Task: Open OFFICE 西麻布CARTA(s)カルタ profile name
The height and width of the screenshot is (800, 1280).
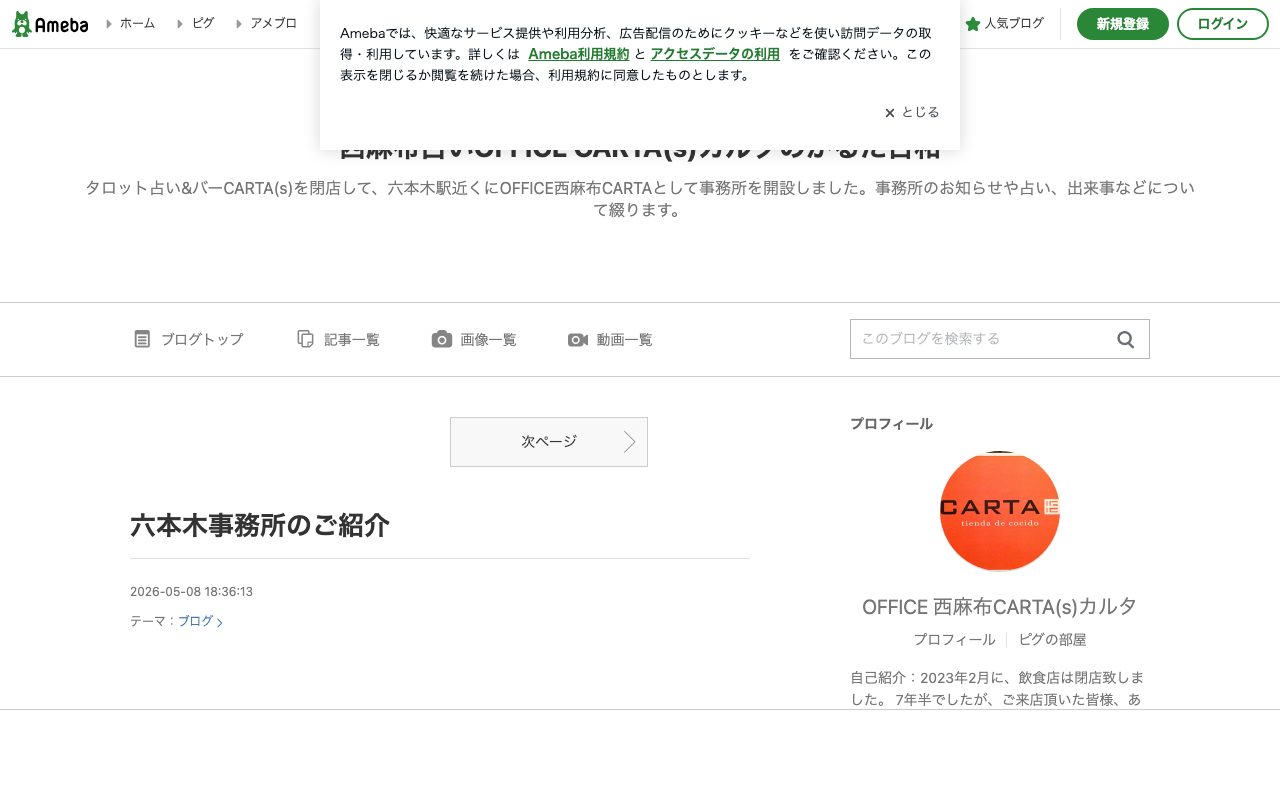Action: coord(1000,606)
